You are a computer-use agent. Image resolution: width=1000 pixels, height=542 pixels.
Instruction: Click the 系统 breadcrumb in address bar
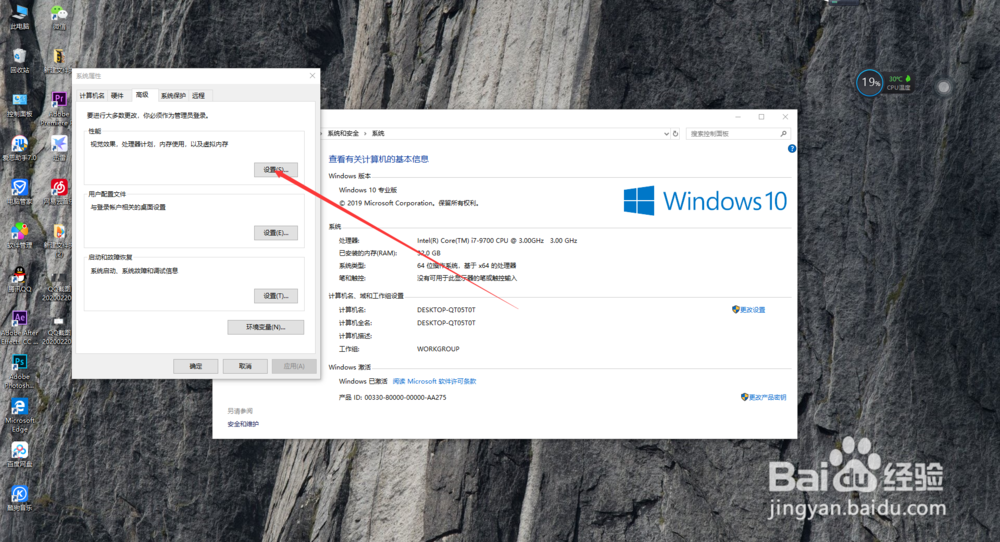pos(378,133)
